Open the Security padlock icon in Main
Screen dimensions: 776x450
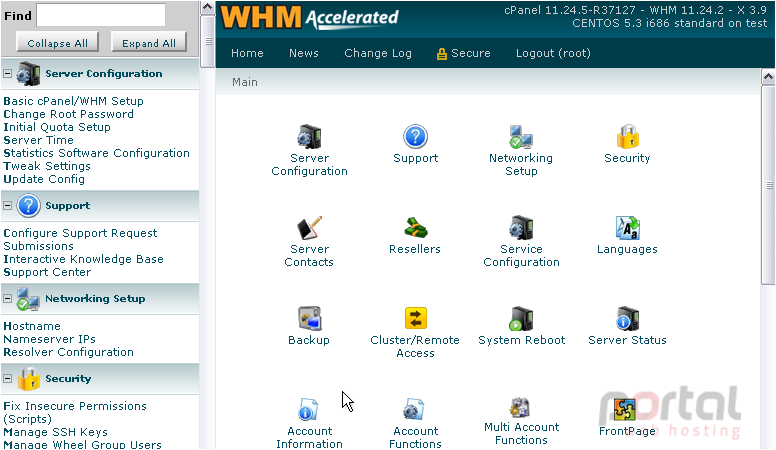pos(628,137)
